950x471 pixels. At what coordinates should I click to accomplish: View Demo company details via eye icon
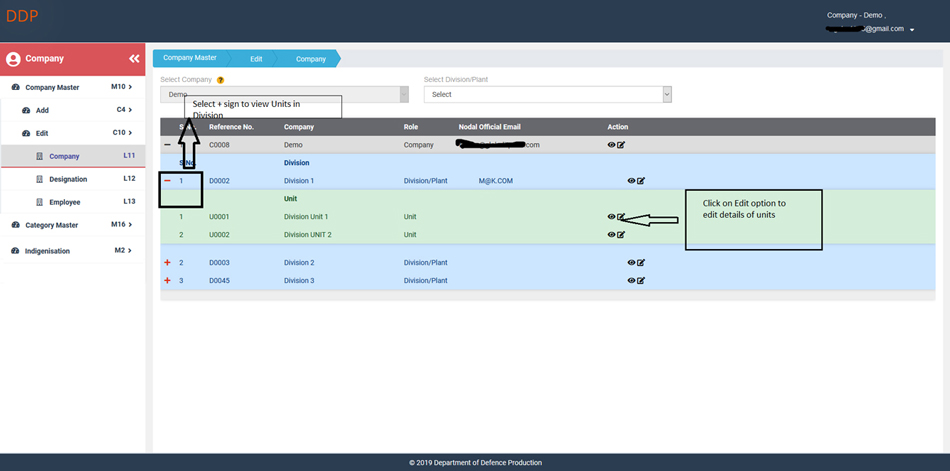pyautogui.click(x=611, y=145)
